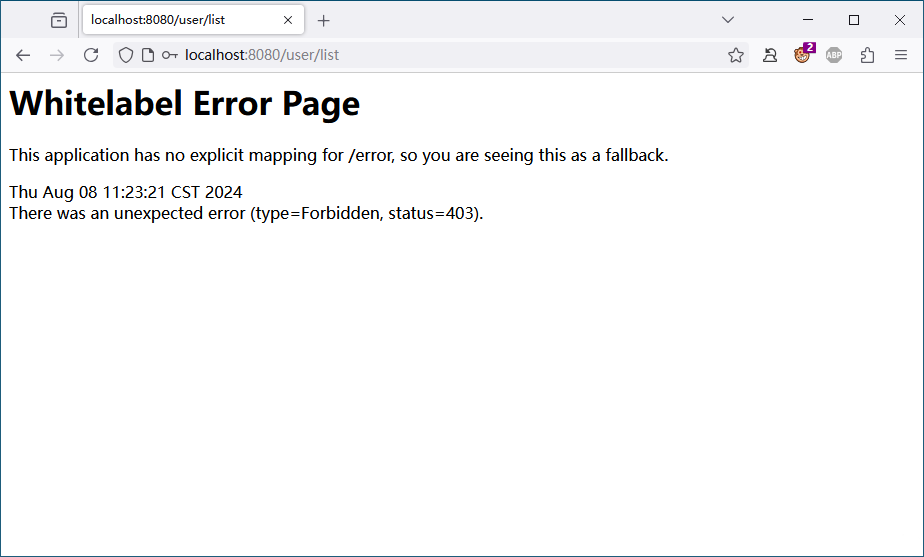
Task: Maximize the browser window
Action: [854, 20]
